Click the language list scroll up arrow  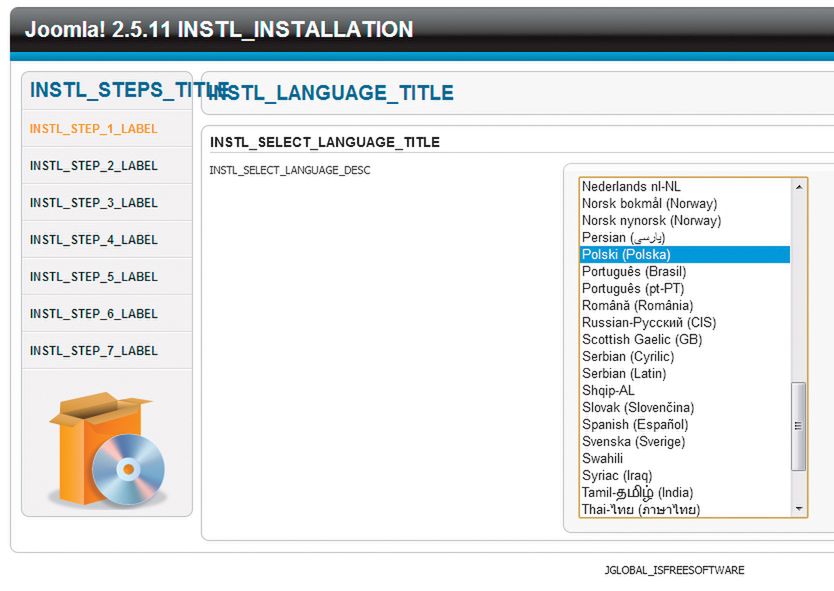coord(798,187)
